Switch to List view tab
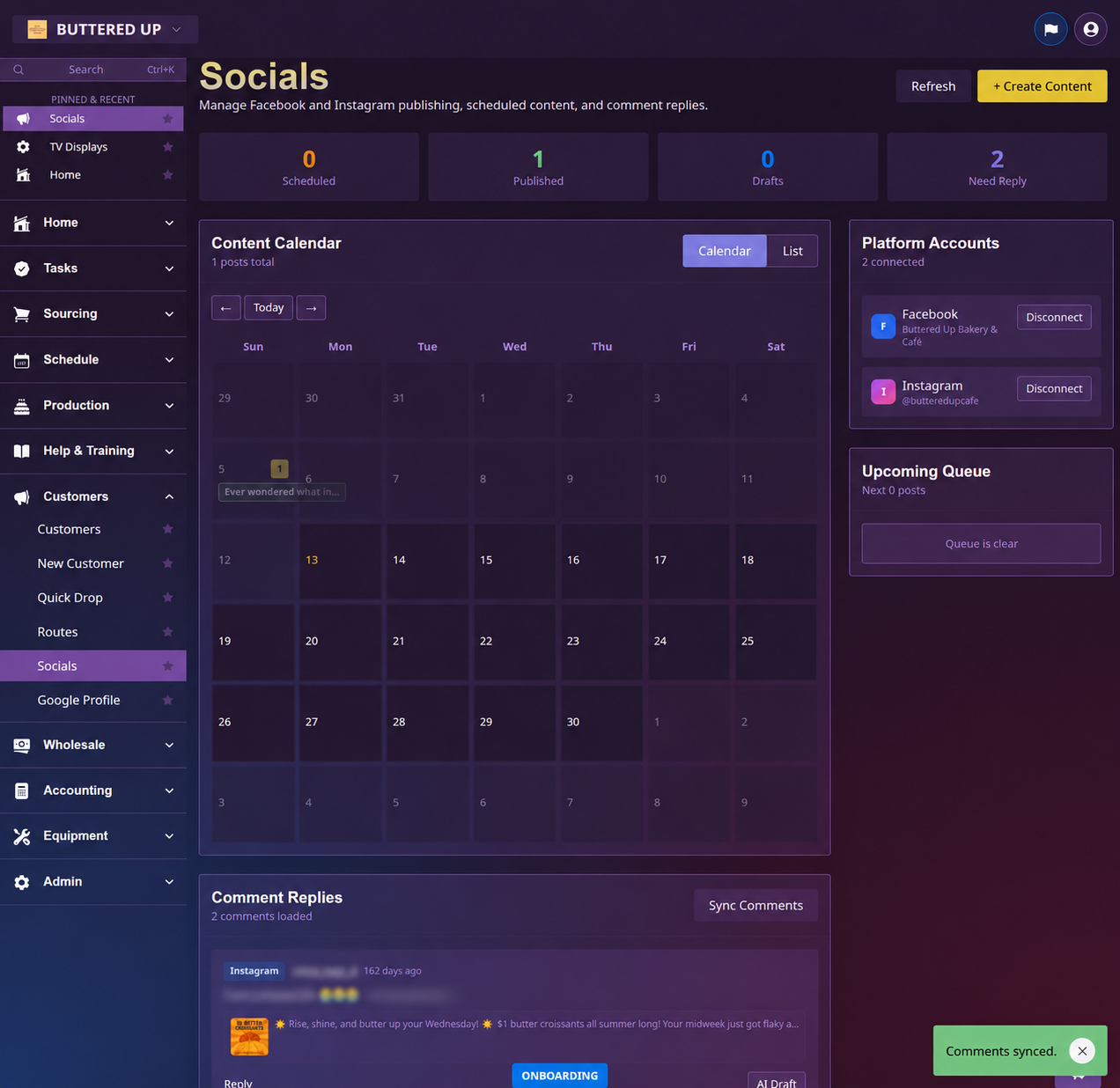 click(x=792, y=251)
